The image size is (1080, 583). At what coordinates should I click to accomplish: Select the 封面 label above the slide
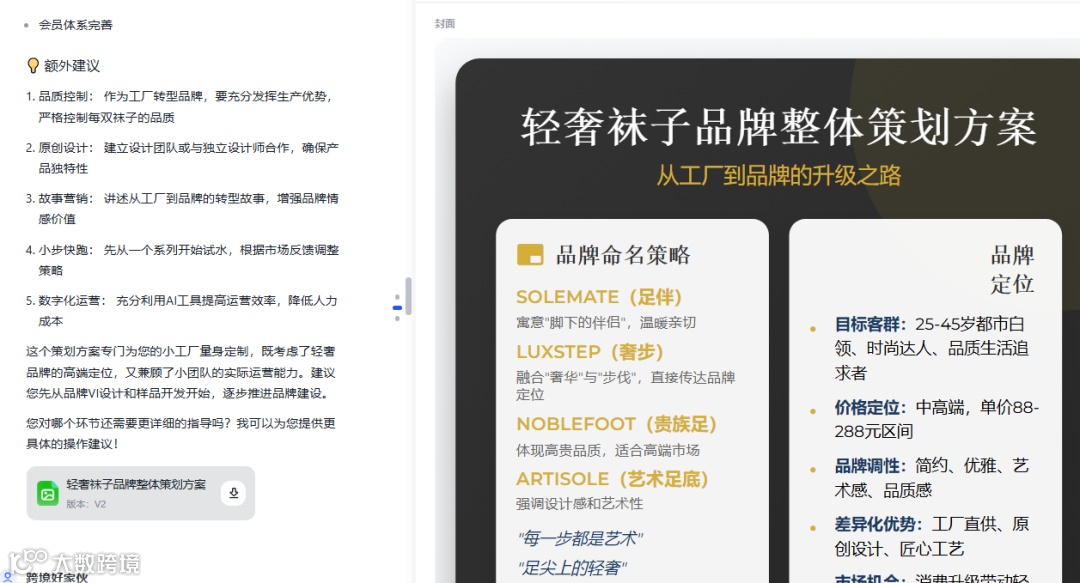point(444,24)
